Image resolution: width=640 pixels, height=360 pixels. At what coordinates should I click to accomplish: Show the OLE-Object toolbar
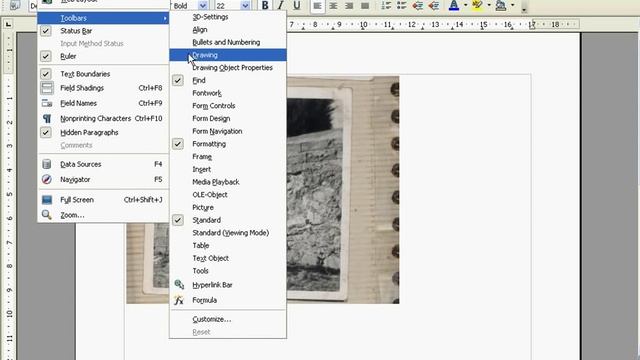tap(228, 195)
